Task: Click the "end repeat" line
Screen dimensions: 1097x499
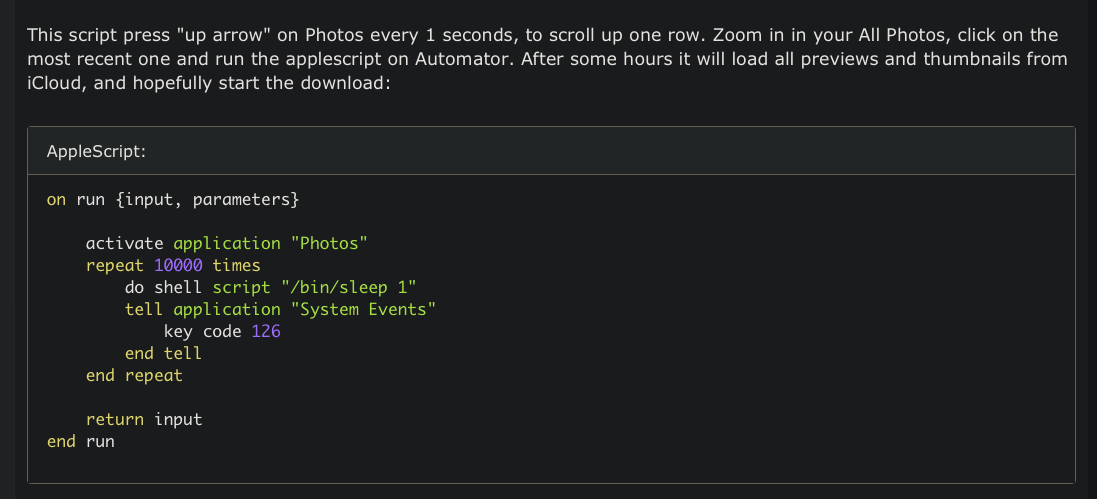Action: point(134,375)
